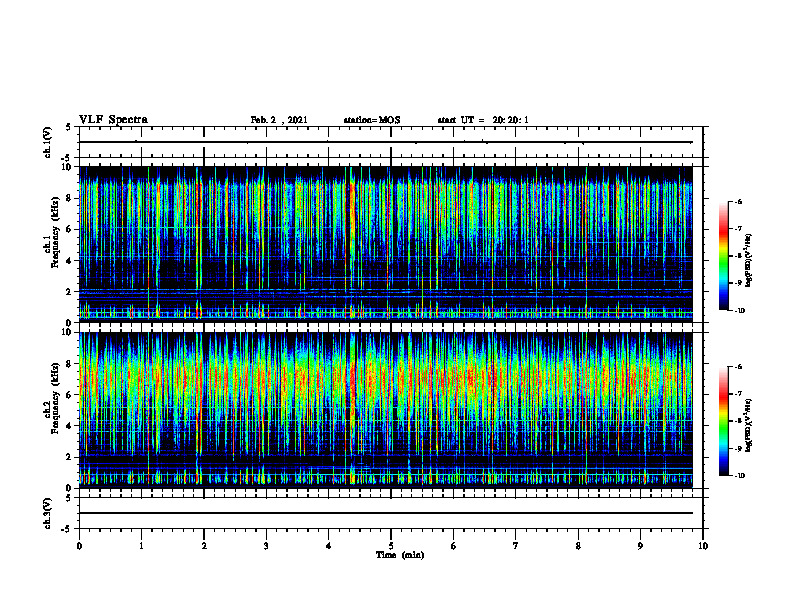The width and height of the screenshot is (792, 612).
Task: Click the "ch.1(V)" axis label
Action: point(48,142)
